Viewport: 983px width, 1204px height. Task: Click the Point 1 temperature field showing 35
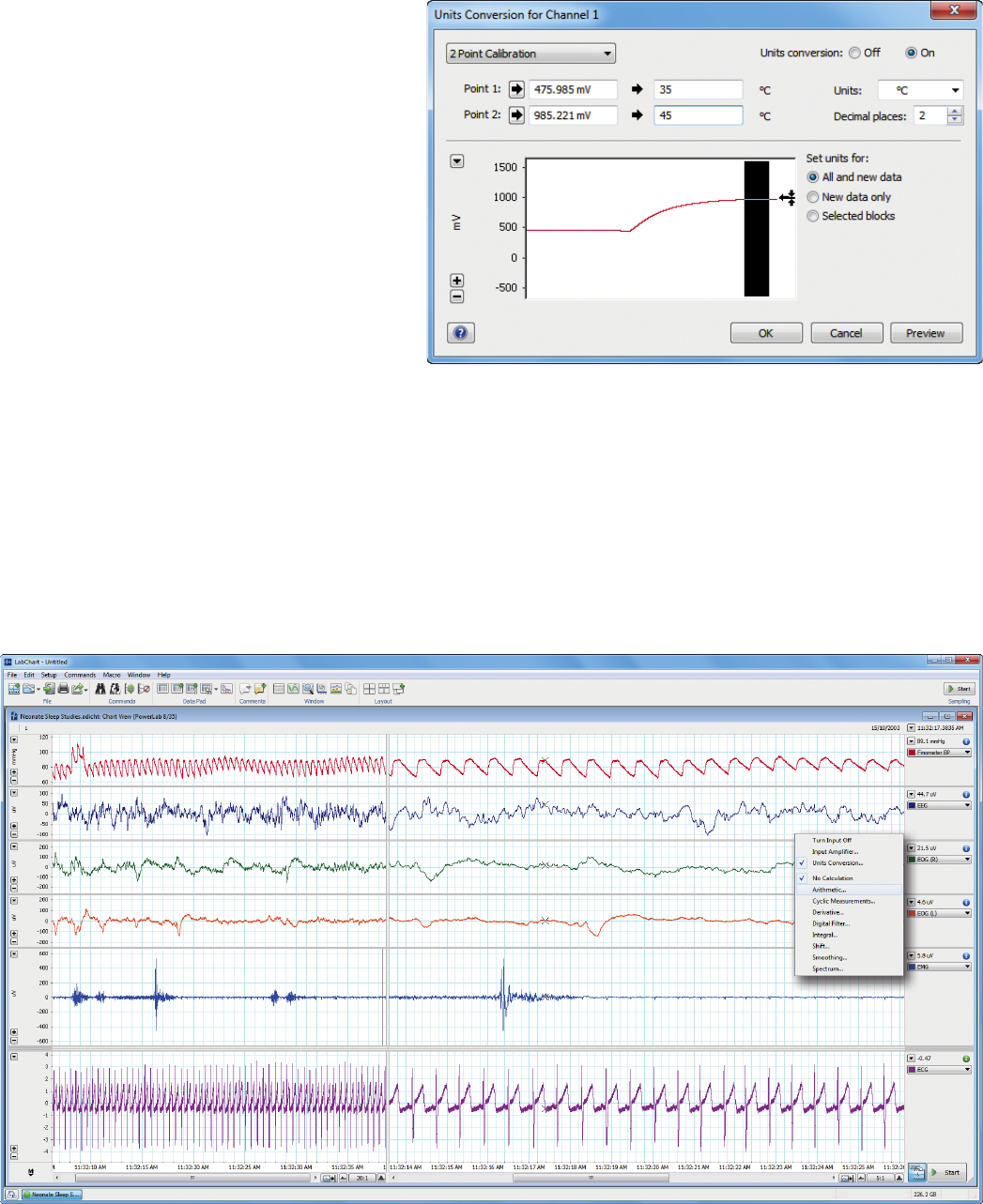pos(699,89)
